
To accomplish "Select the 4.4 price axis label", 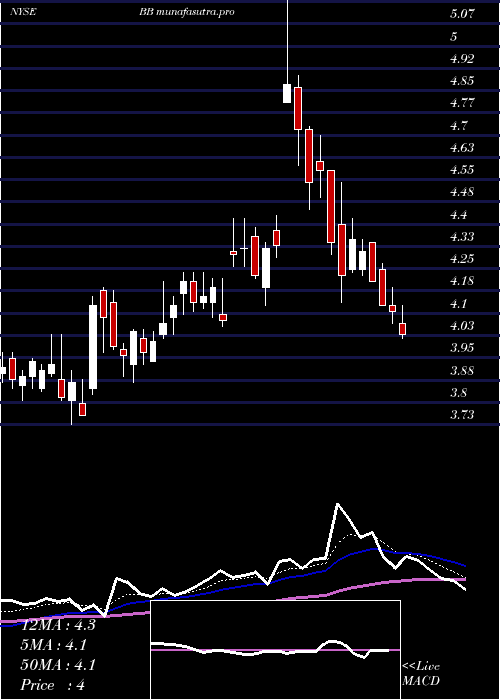I will (x=458, y=215).
